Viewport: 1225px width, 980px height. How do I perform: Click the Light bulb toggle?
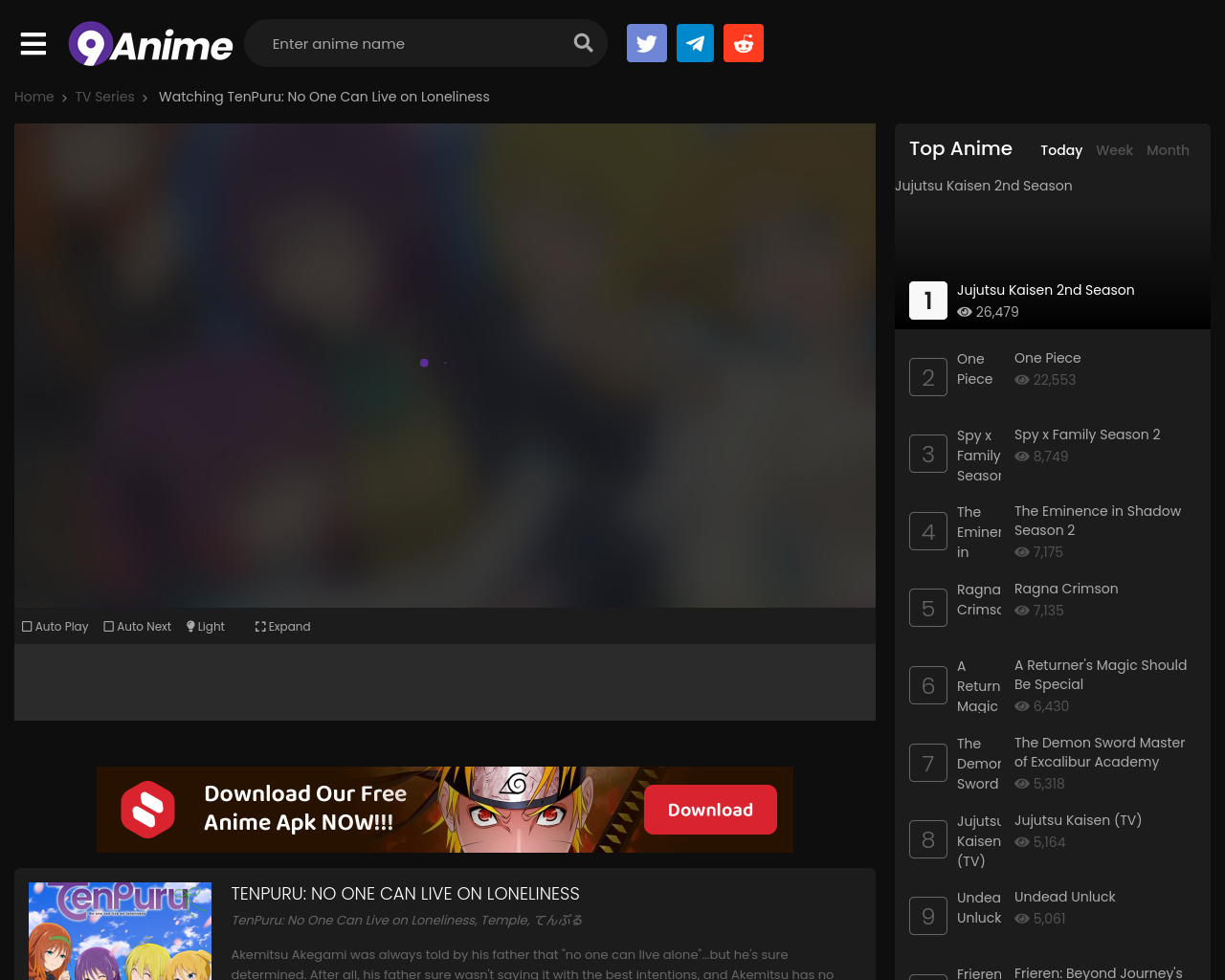pyautogui.click(x=206, y=627)
